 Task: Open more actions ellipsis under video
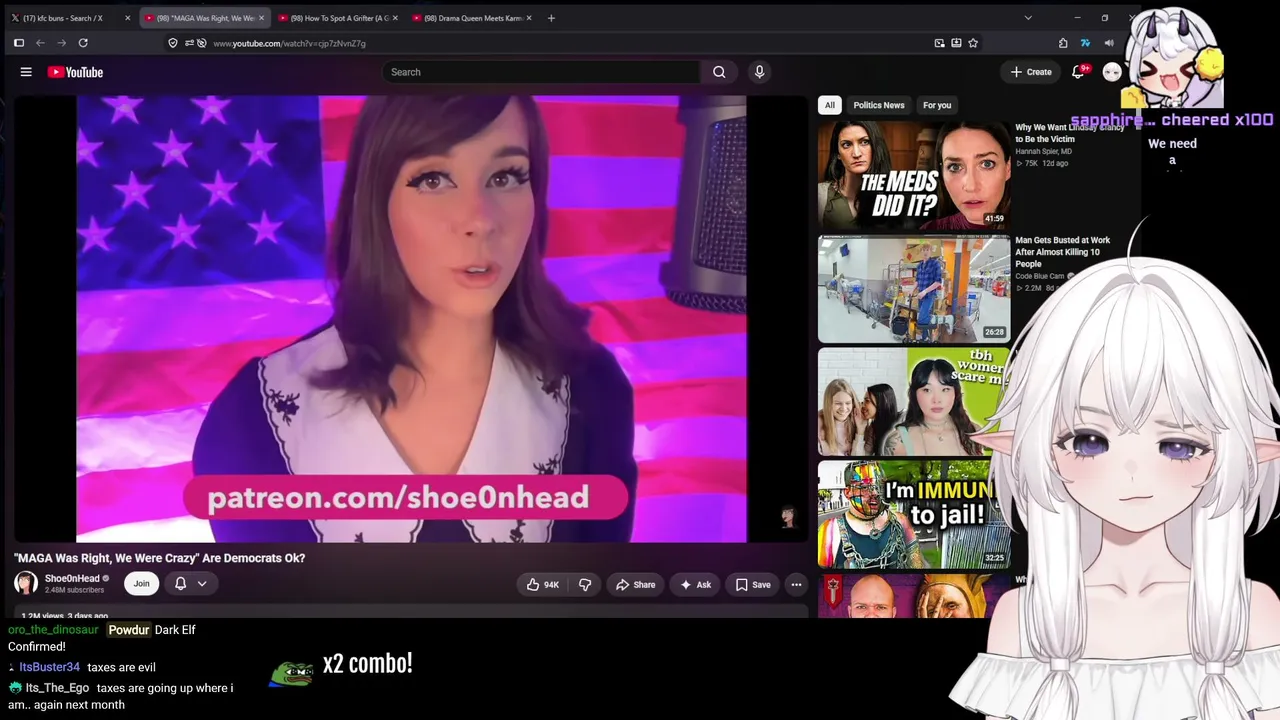pos(796,585)
